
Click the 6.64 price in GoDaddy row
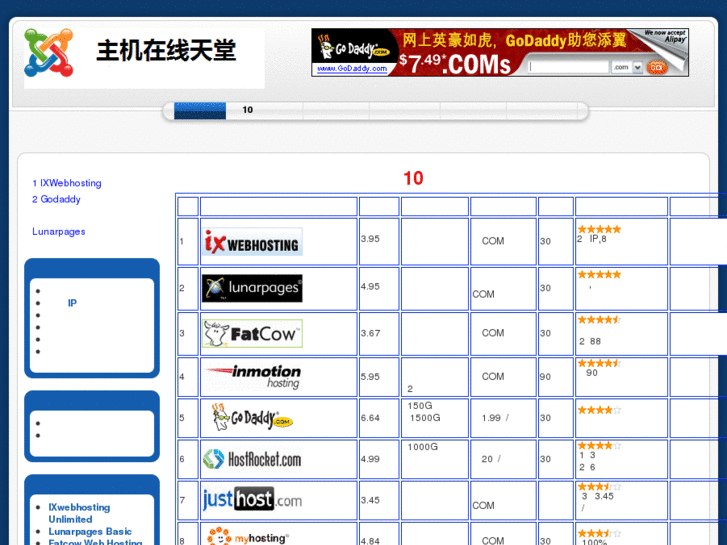tap(370, 418)
